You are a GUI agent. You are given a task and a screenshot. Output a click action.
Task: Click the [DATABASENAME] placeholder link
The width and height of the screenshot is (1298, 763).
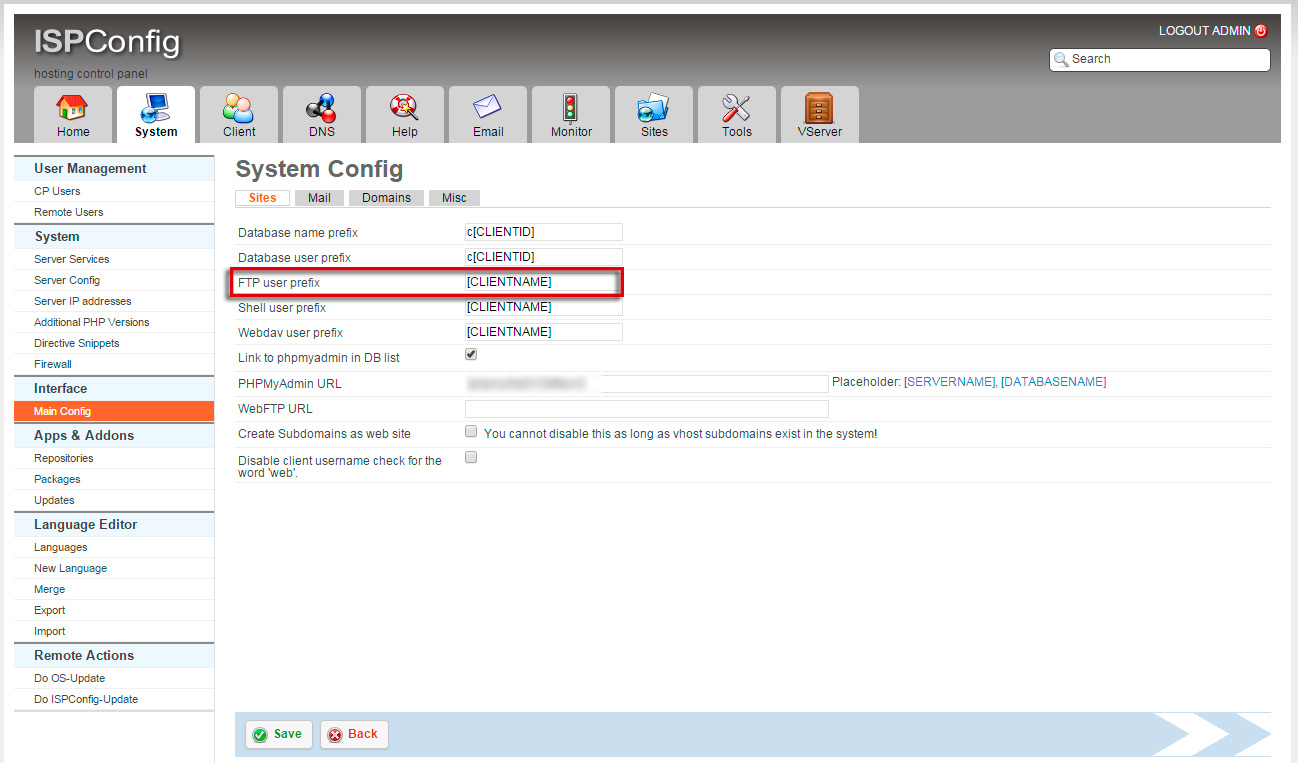click(1054, 382)
